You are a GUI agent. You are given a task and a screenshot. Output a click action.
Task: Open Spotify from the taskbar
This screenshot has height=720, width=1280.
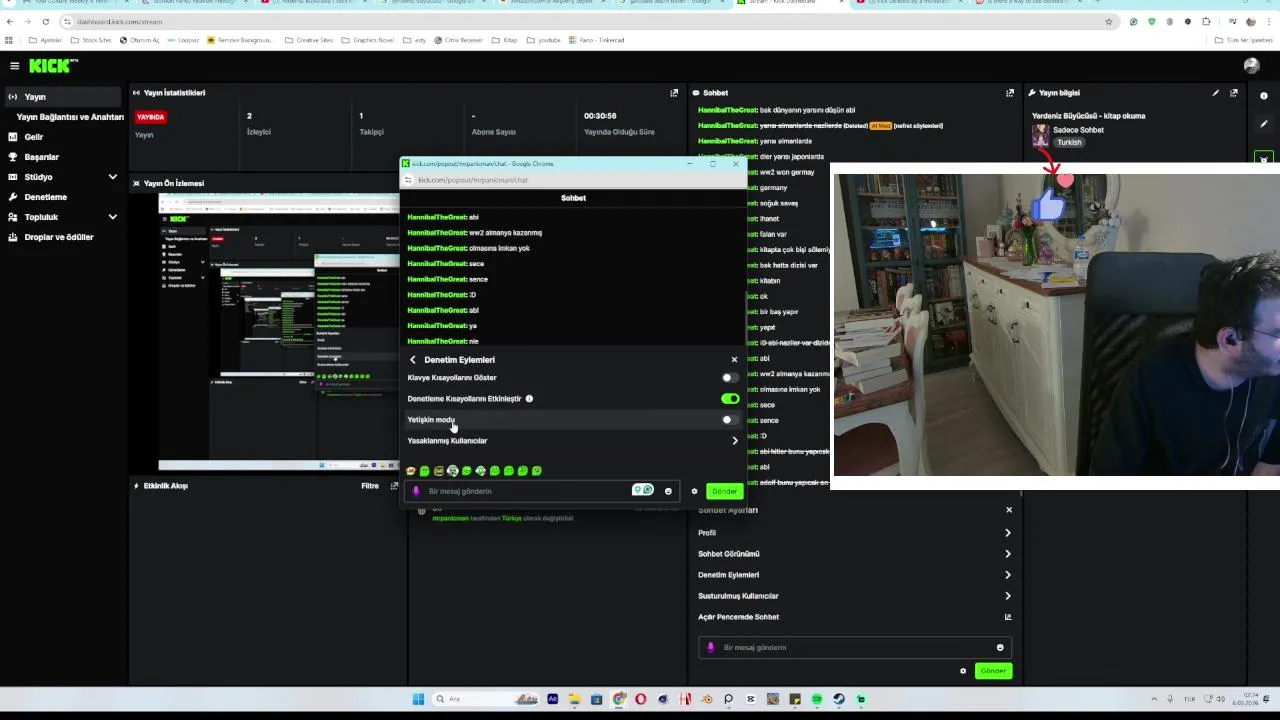click(x=817, y=699)
